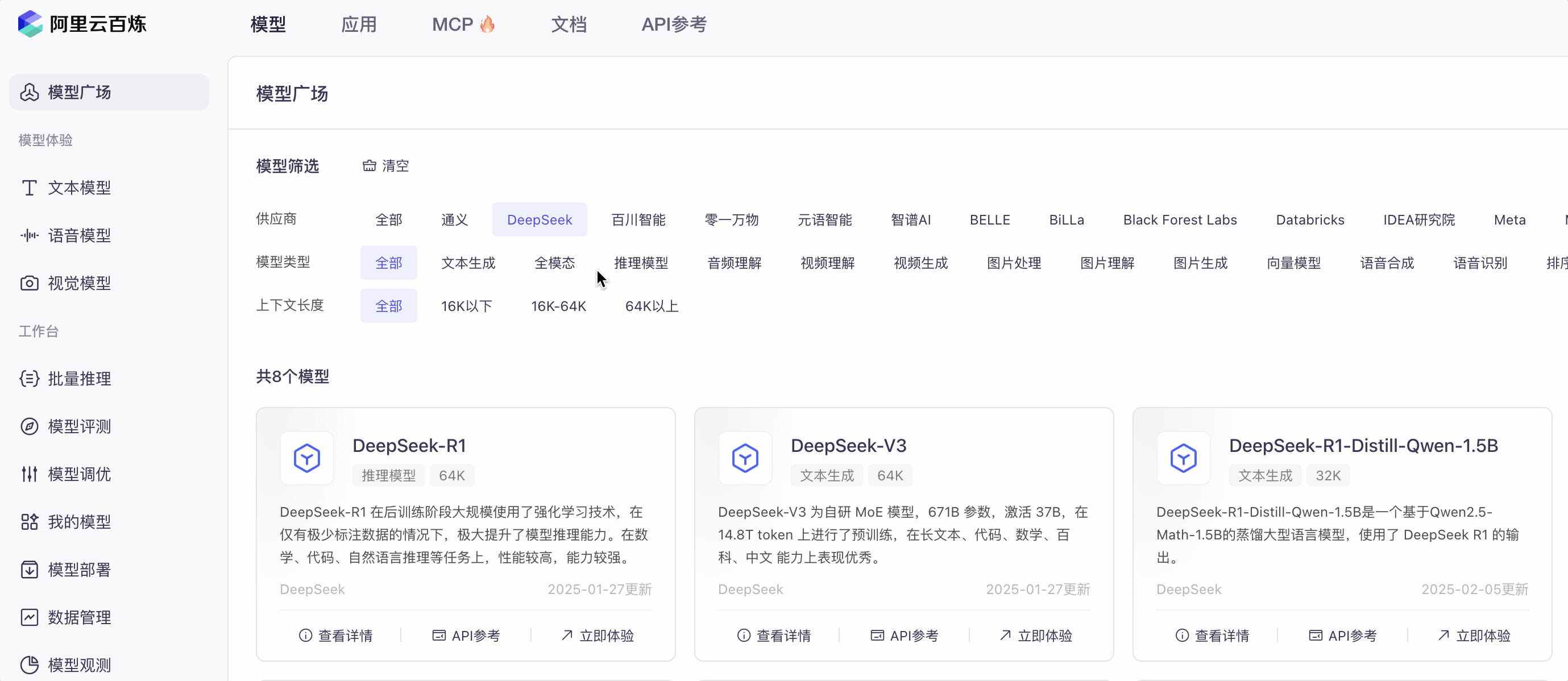Click the DeepSeek-R1 model hexagon icon

click(x=307, y=458)
